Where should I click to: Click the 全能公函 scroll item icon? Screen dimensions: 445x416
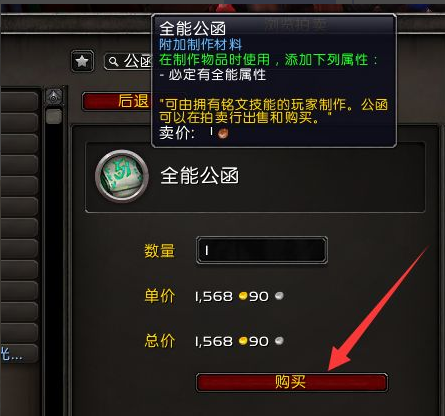click(x=122, y=176)
